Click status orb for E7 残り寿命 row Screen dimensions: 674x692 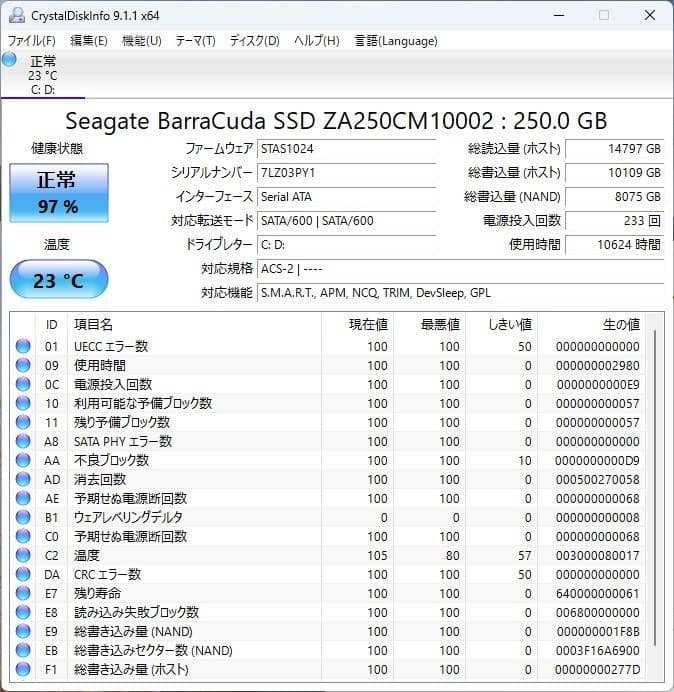(x=23, y=593)
